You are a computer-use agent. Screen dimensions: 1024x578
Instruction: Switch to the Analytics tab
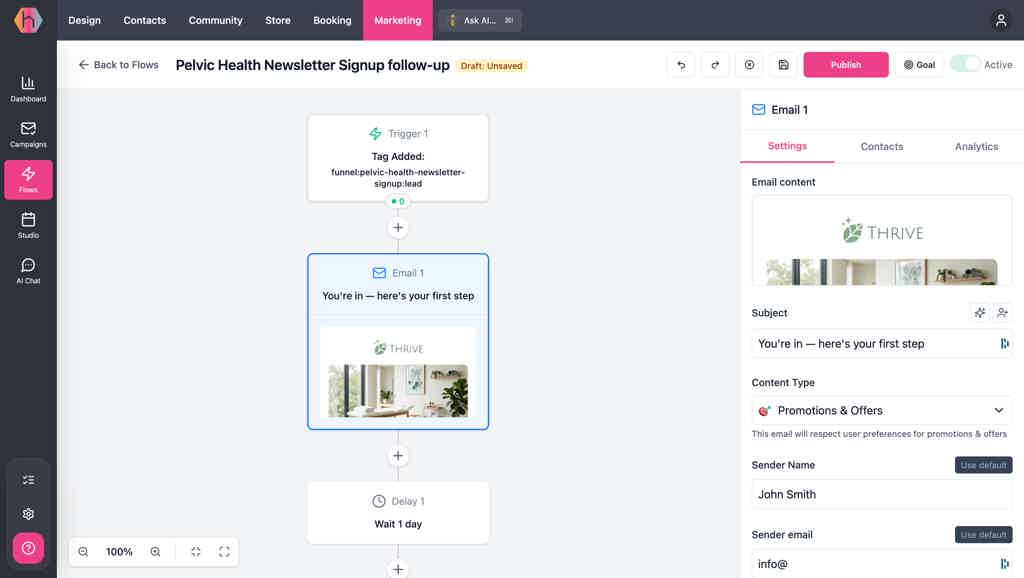[x=976, y=146]
